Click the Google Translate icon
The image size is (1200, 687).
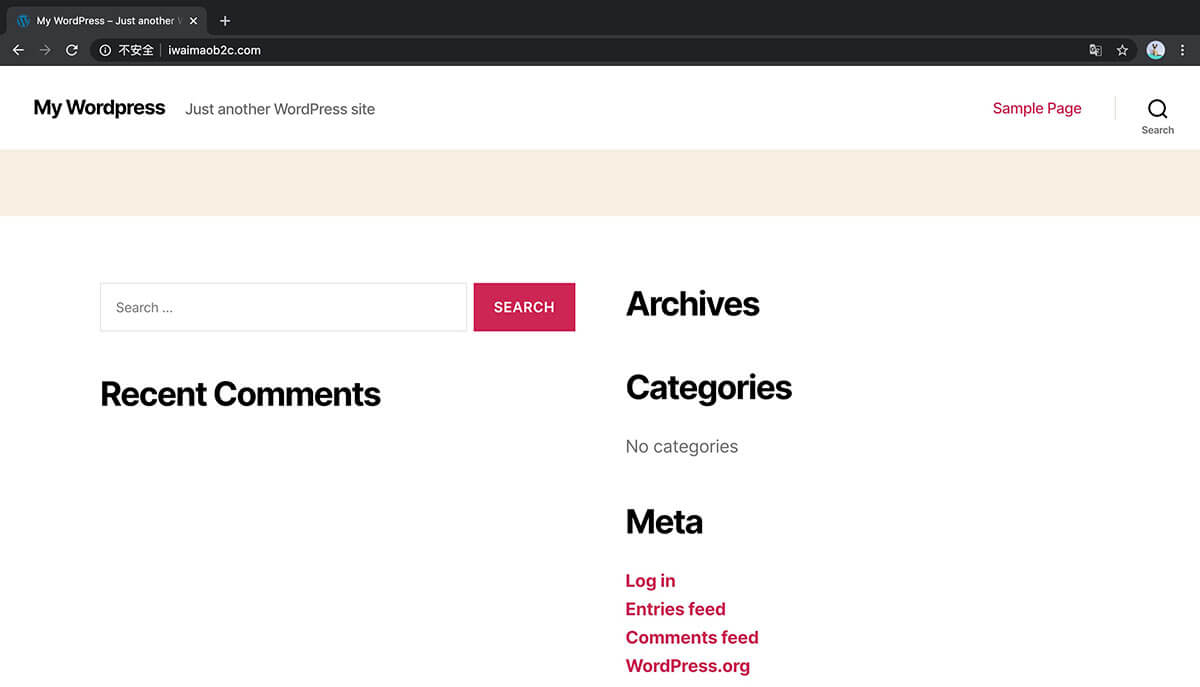click(x=1095, y=50)
